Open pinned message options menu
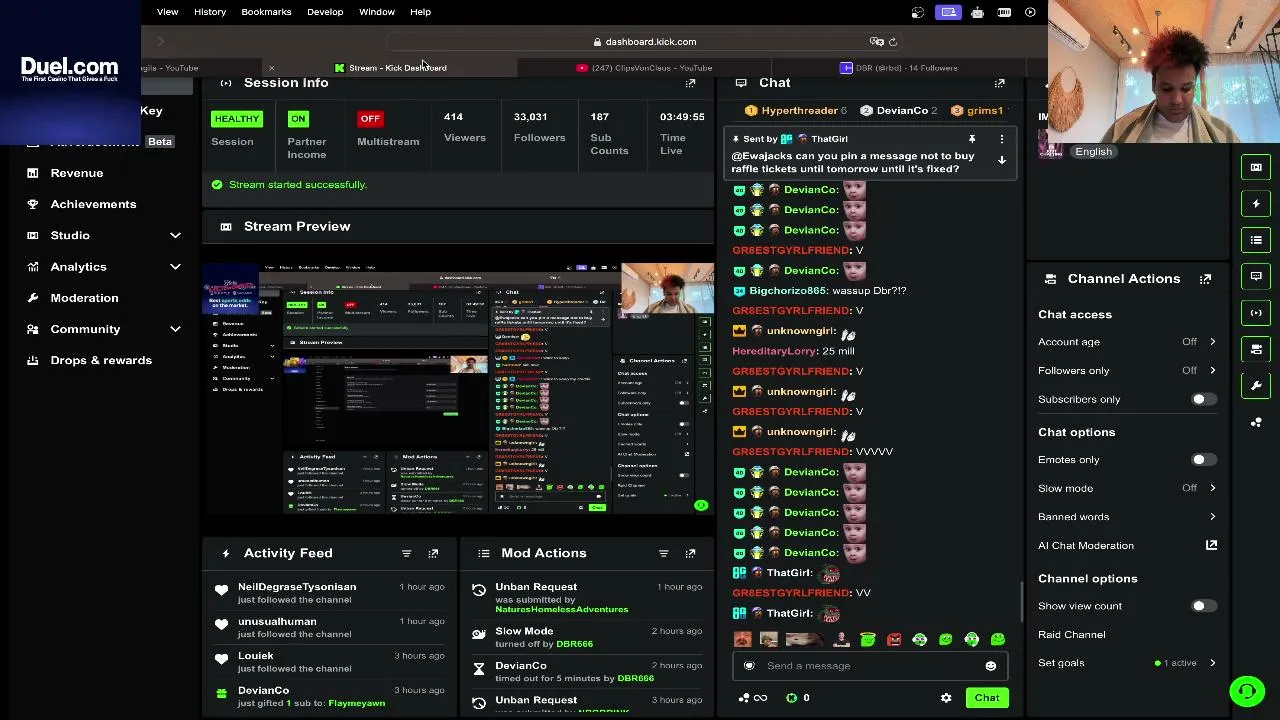Image resolution: width=1280 pixels, height=720 pixels. 1001,139
